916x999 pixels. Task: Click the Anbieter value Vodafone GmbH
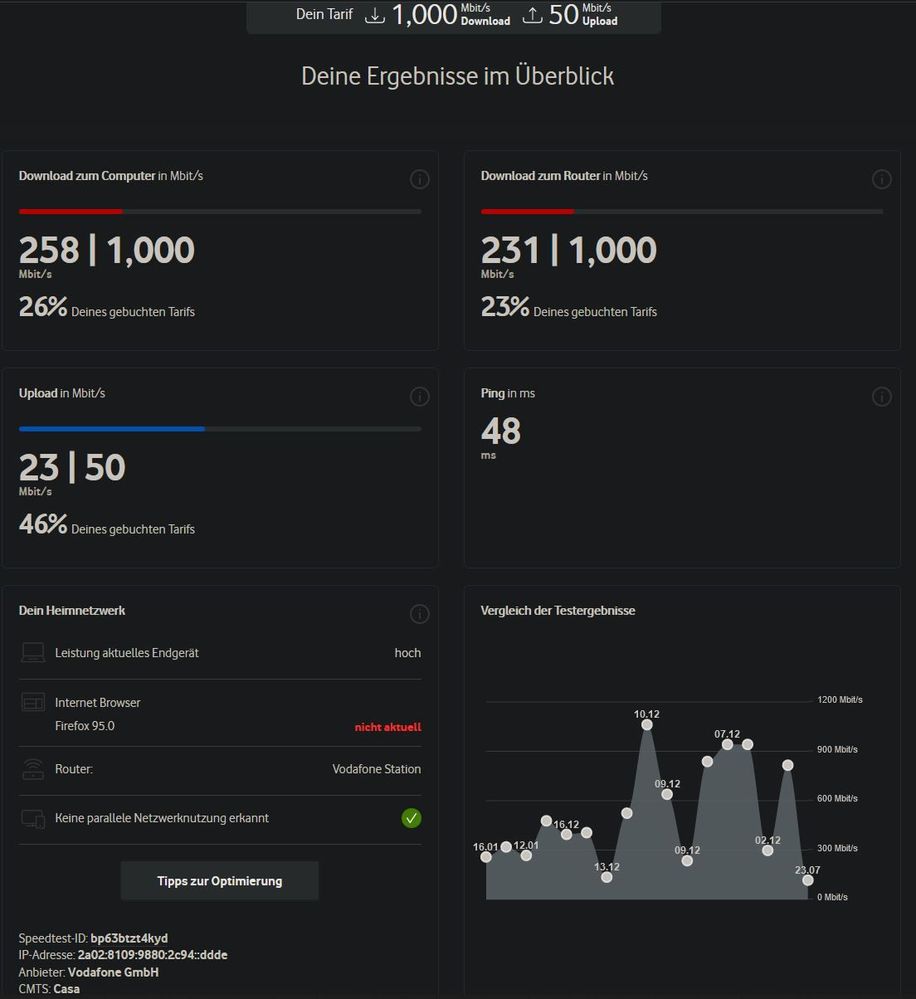coord(113,972)
